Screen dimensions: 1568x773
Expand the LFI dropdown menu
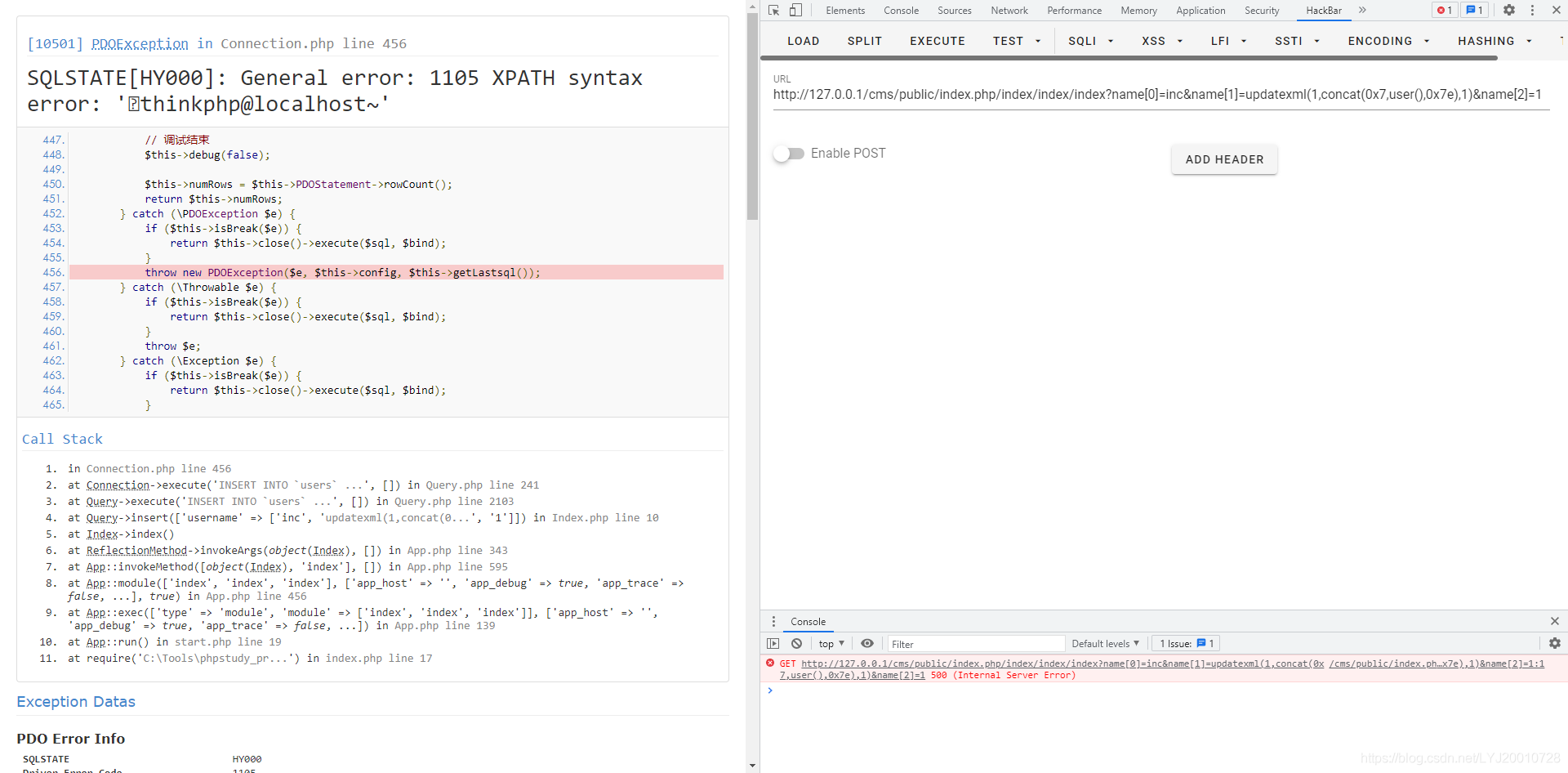pyautogui.click(x=1228, y=41)
